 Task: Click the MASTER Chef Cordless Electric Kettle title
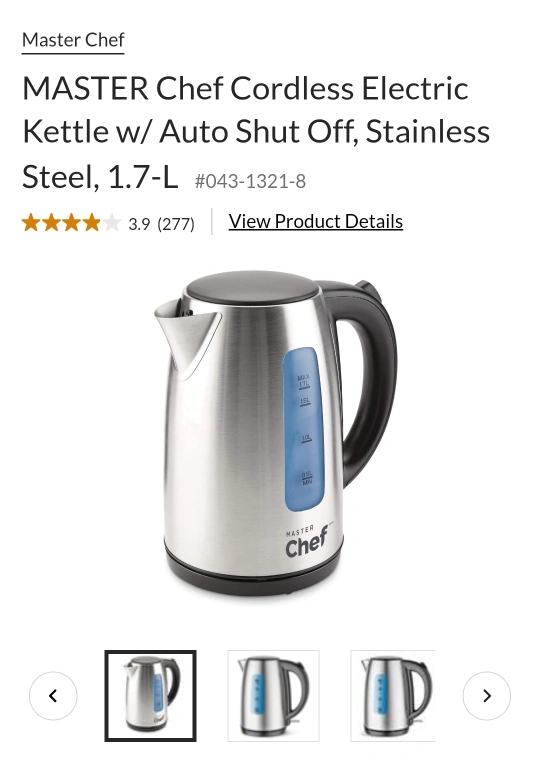point(256,132)
